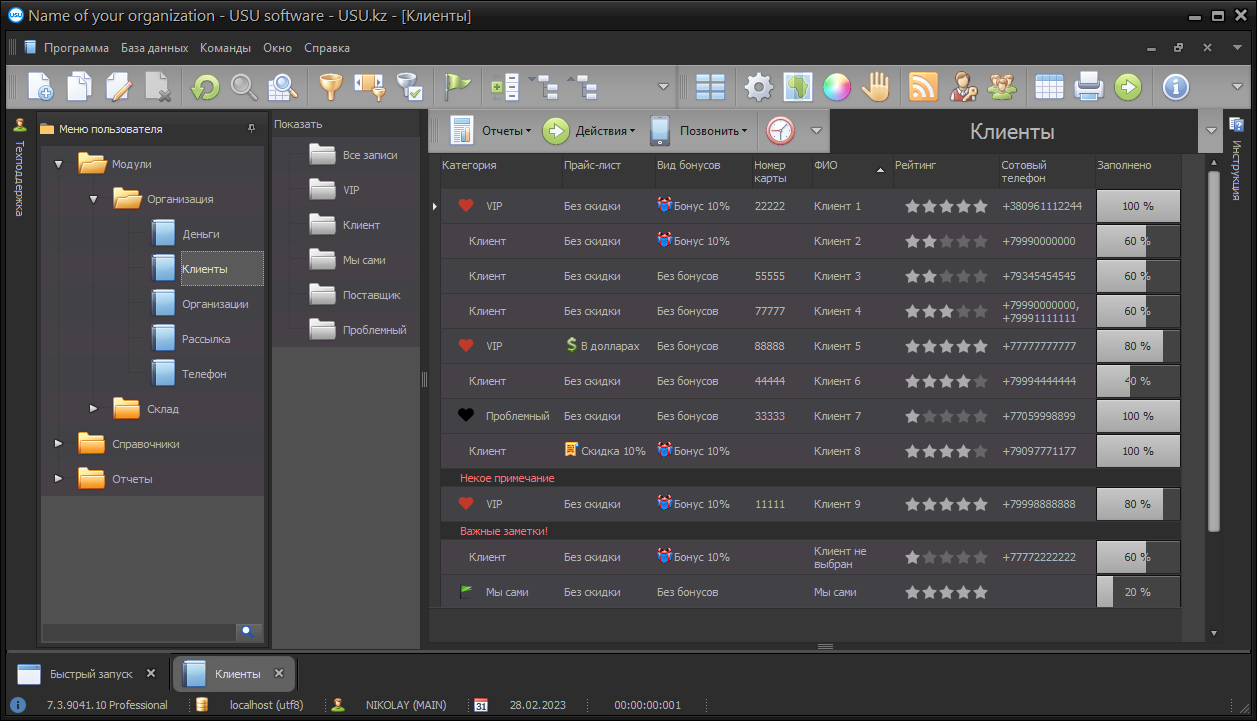Click the green flag toolbar icon

(457, 88)
